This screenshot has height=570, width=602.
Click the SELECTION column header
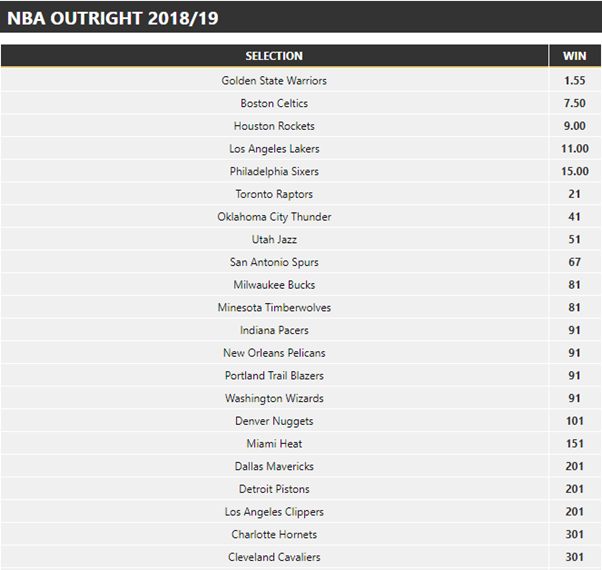(274, 56)
